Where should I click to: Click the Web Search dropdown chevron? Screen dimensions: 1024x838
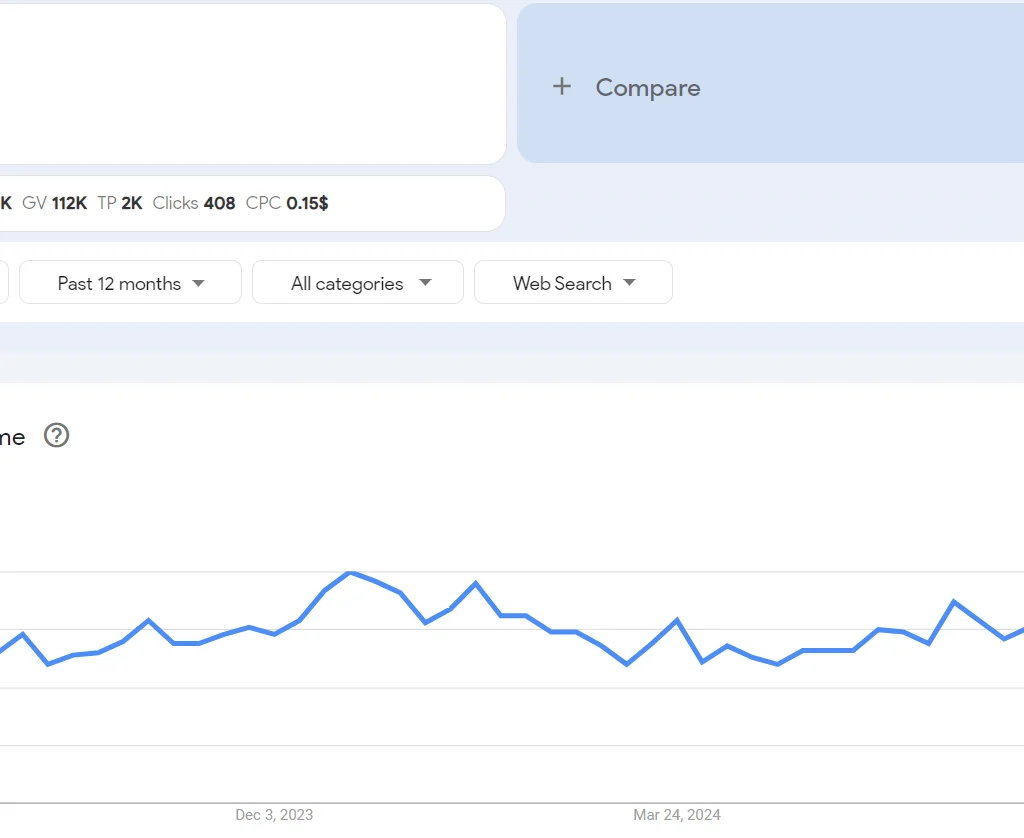click(630, 283)
